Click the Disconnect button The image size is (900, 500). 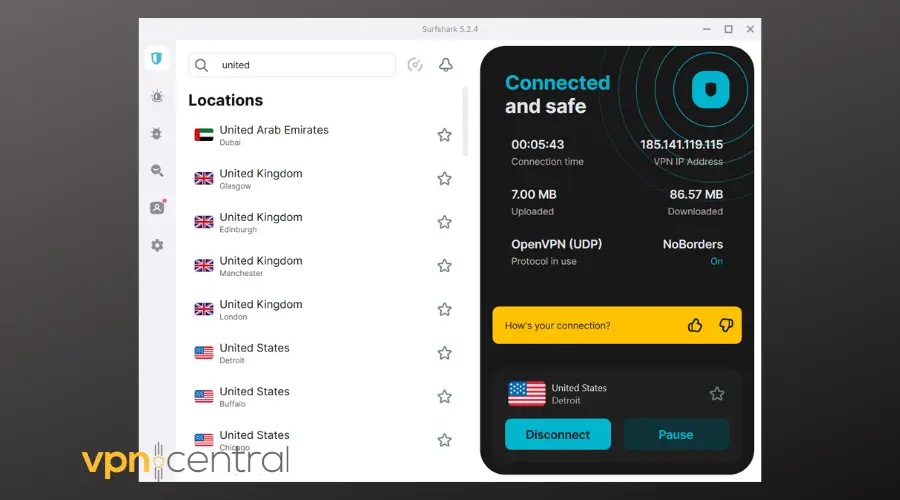[x=557, y=435]
